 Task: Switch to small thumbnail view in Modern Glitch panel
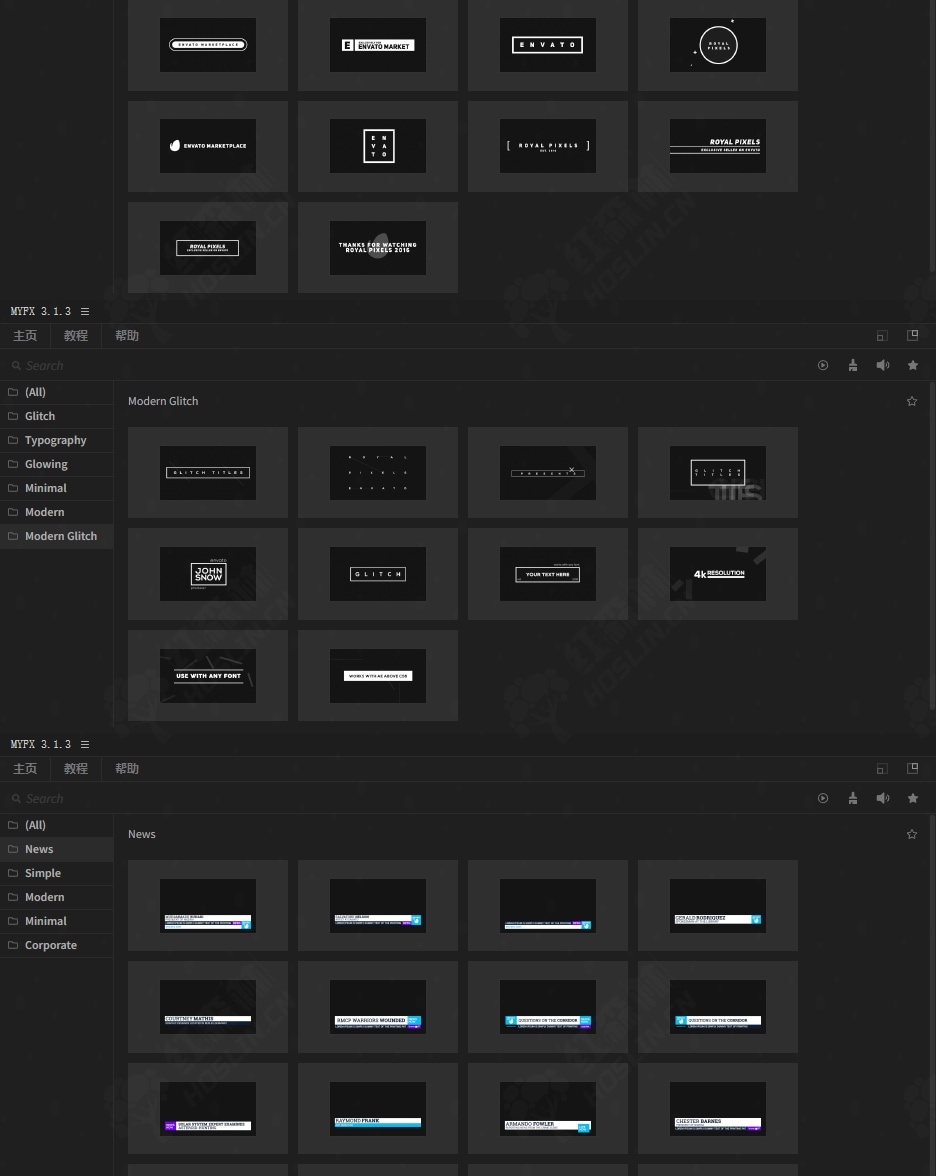tap(882, 335)
